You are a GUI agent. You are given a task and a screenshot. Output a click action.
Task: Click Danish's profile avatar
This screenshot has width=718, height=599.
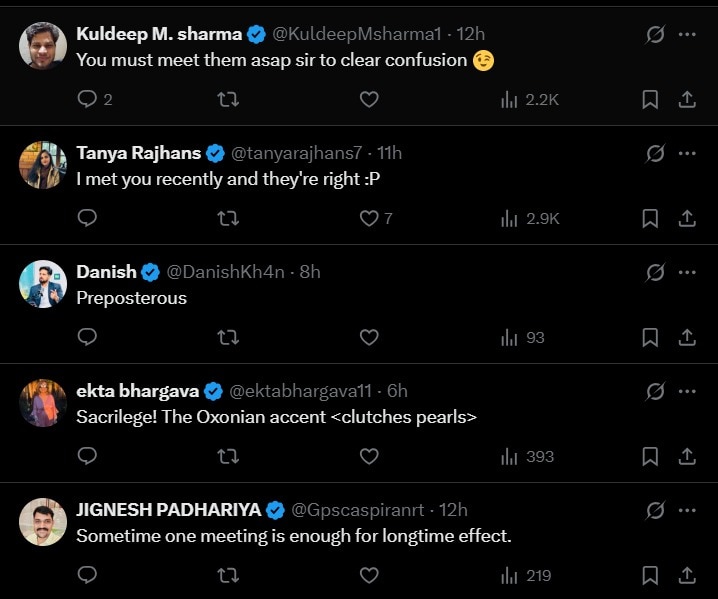coord(43,284)
